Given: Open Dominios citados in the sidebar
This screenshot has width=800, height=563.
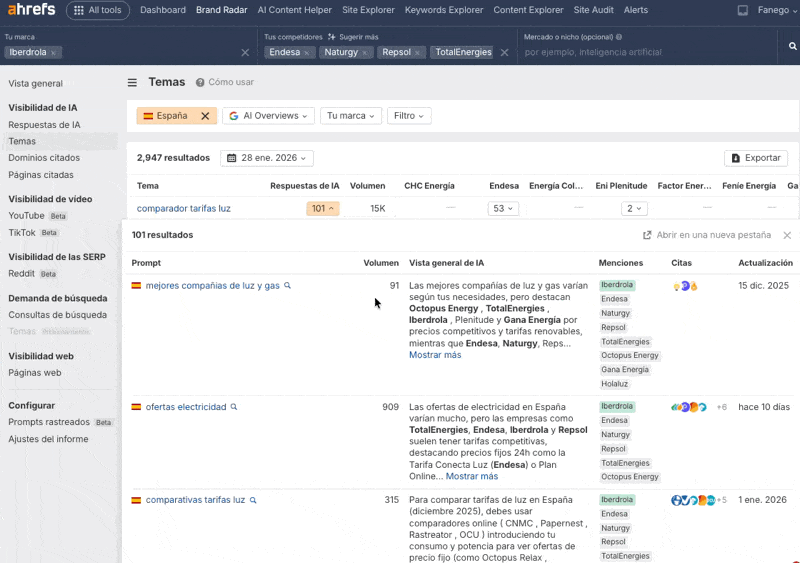Looking at the screenshot, I should coord(44,158).
